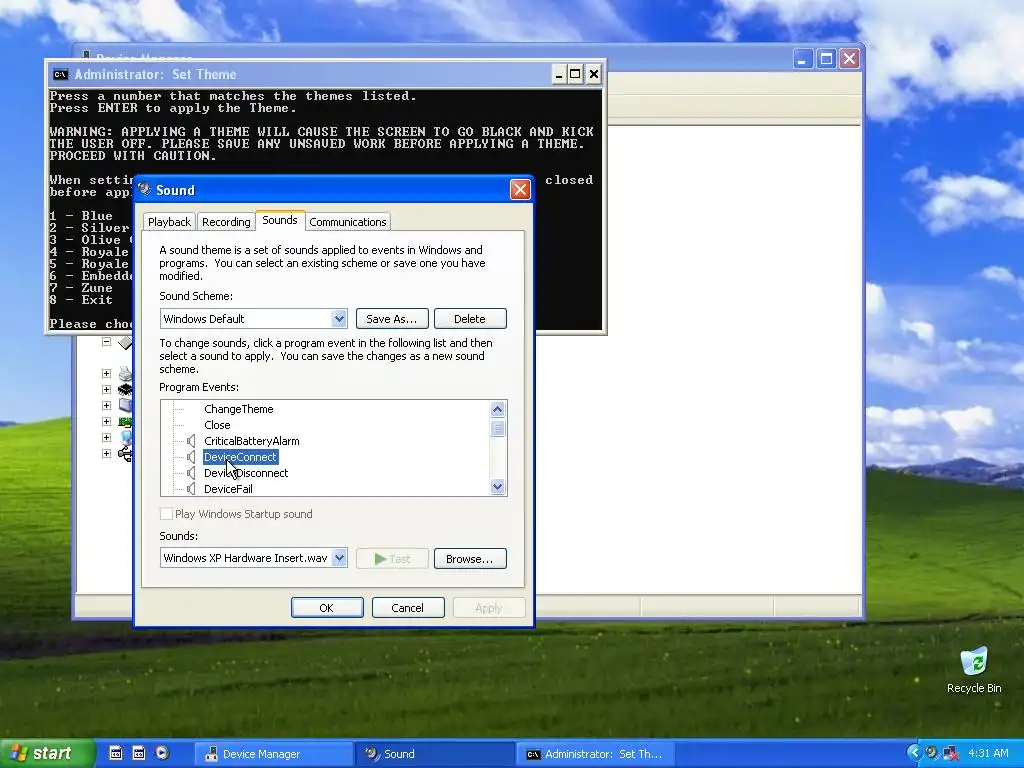Screen dimensions: 1024x768
Task: Toggle Play Windows Startup sound checkbox
Action: tap(167, 514)
